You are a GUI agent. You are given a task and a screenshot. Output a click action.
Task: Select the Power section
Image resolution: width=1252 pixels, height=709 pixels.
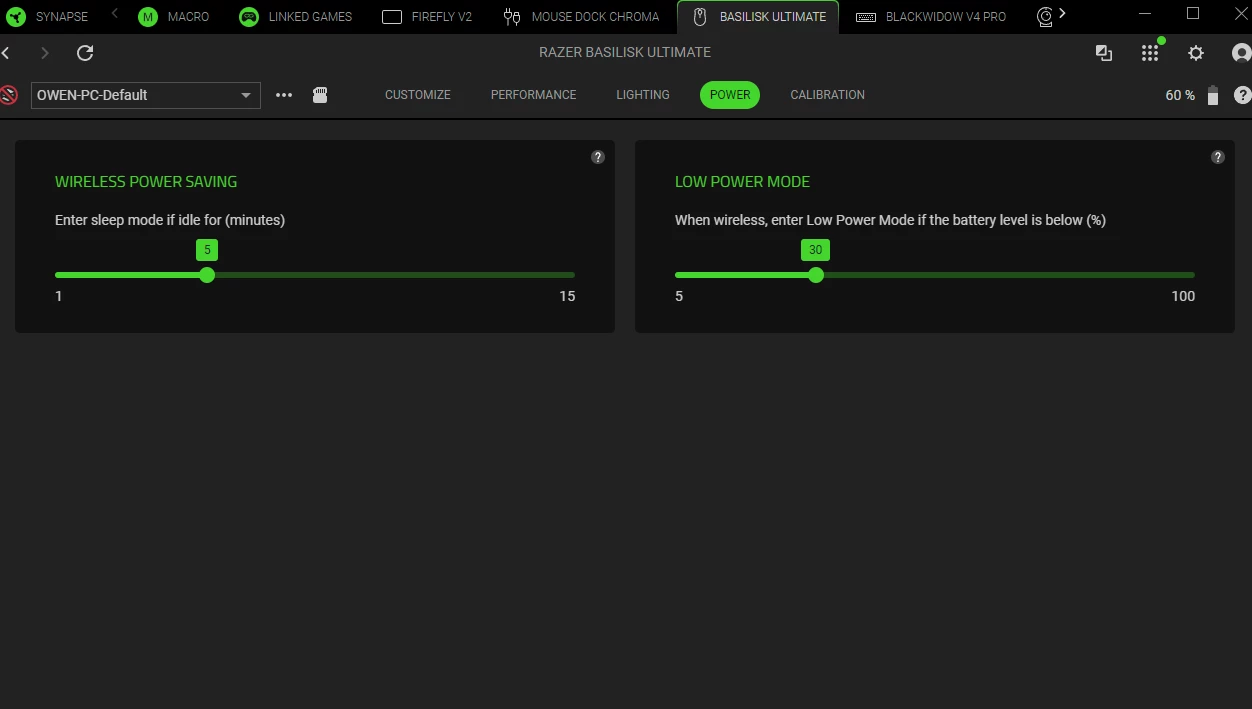click(730, 95)
